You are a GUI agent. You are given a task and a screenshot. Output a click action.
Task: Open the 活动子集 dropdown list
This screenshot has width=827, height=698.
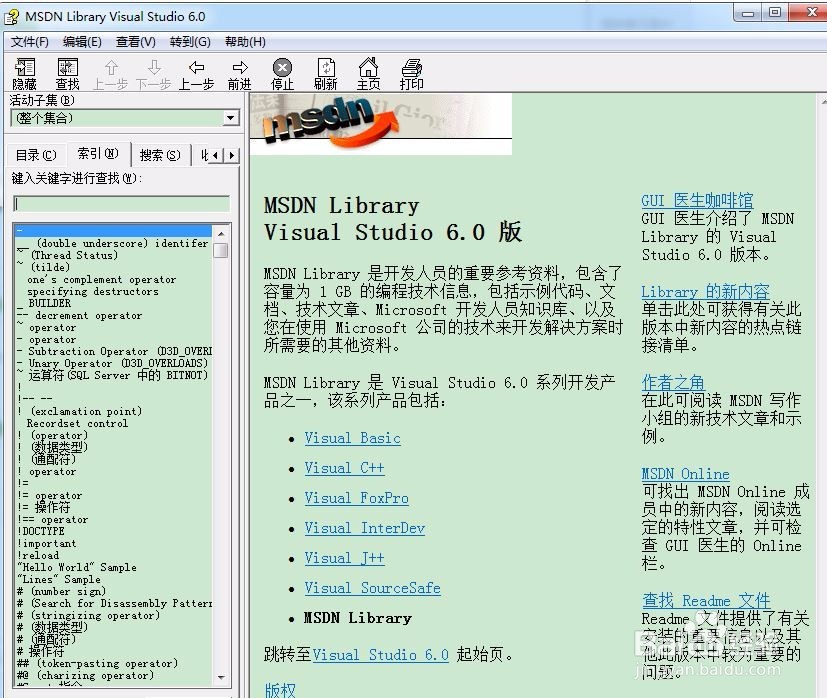coord(230,118)
